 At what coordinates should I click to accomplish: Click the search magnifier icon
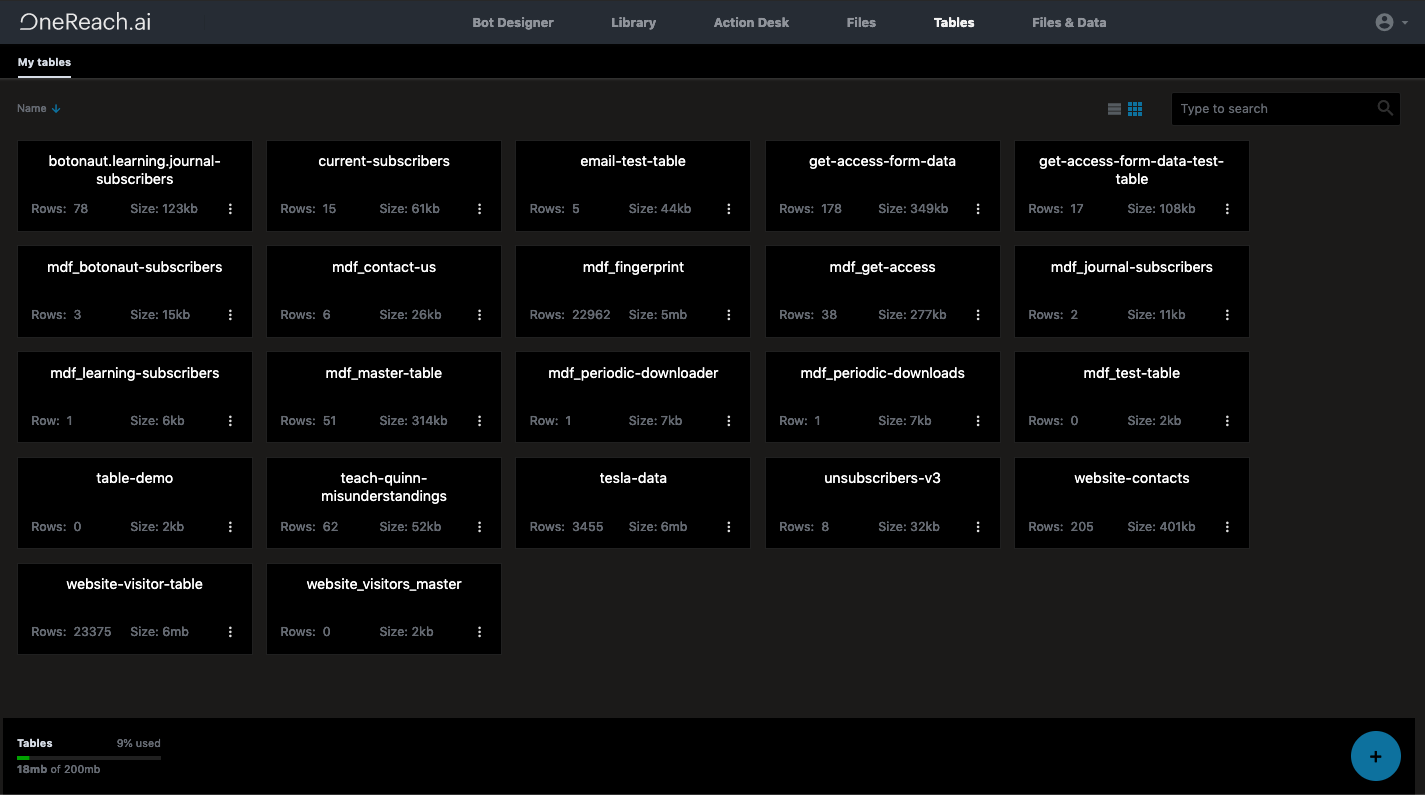tap(1385, 108)
